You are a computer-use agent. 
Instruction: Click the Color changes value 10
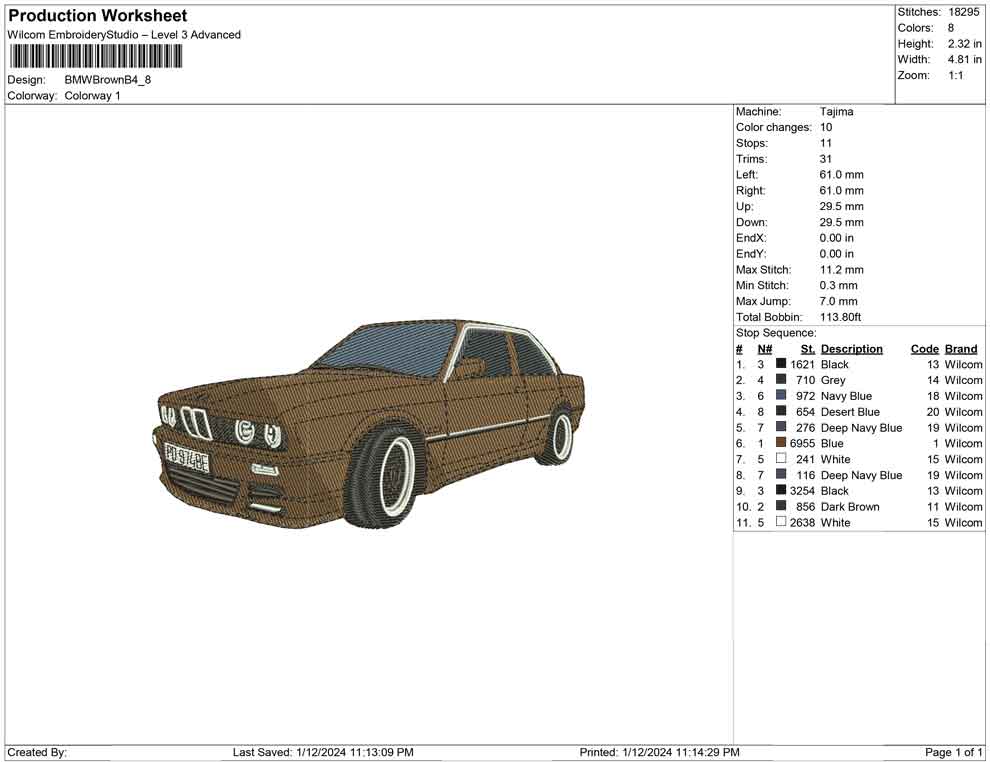[x=826, y=128]
